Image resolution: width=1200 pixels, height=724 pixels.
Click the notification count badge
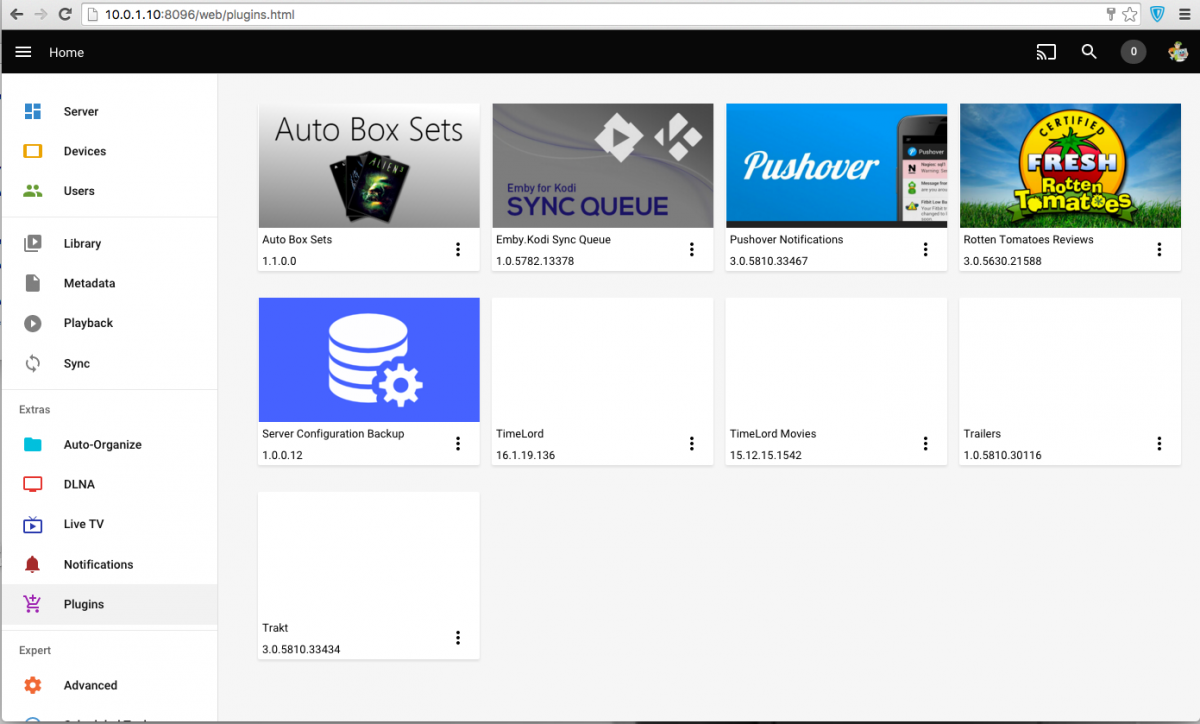(1133, 52)
